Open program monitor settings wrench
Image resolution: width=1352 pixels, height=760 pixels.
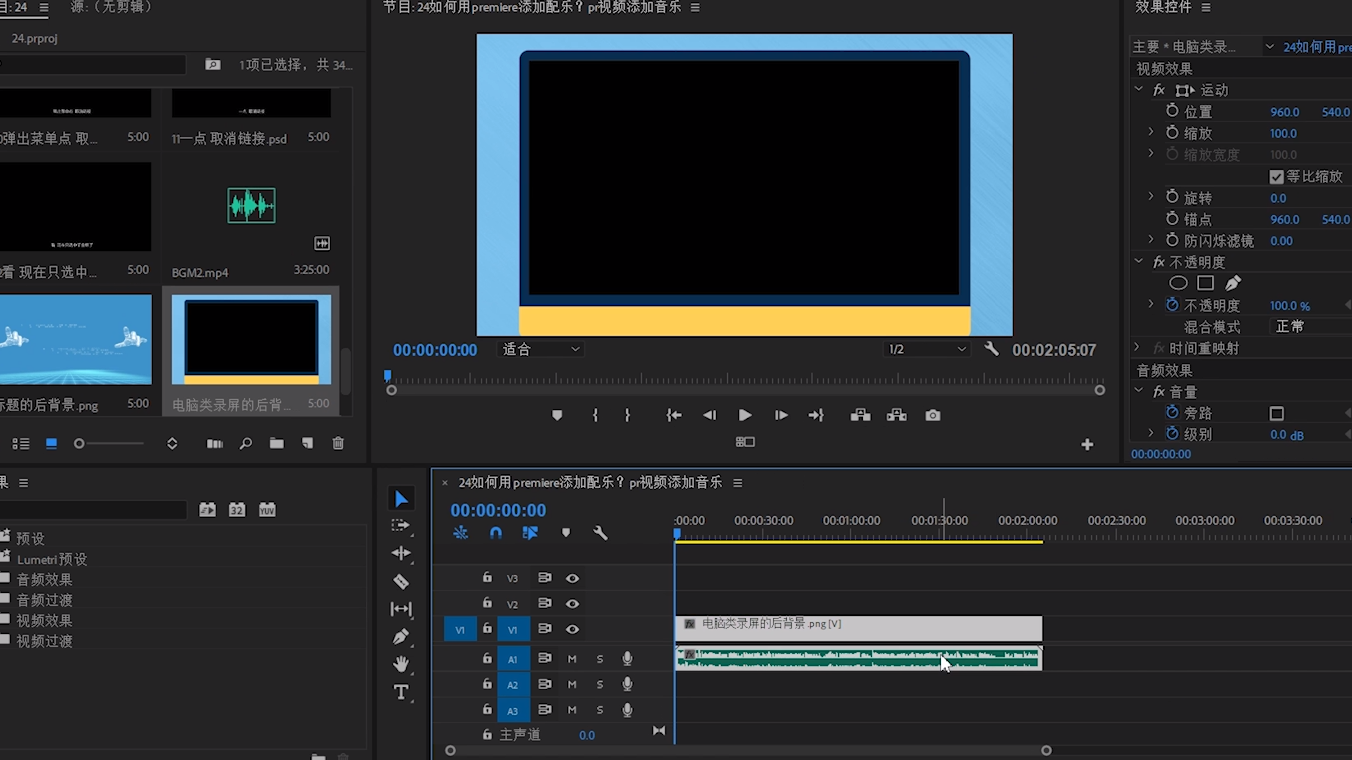click(x=991, y=349)
